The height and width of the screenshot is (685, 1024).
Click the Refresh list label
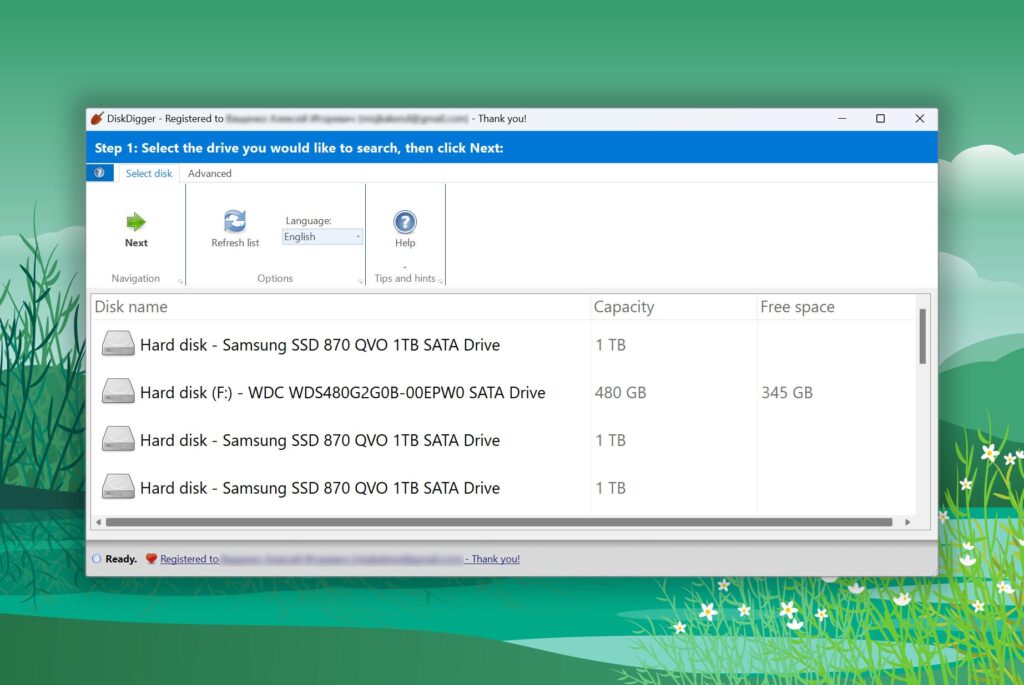point(235,242)
